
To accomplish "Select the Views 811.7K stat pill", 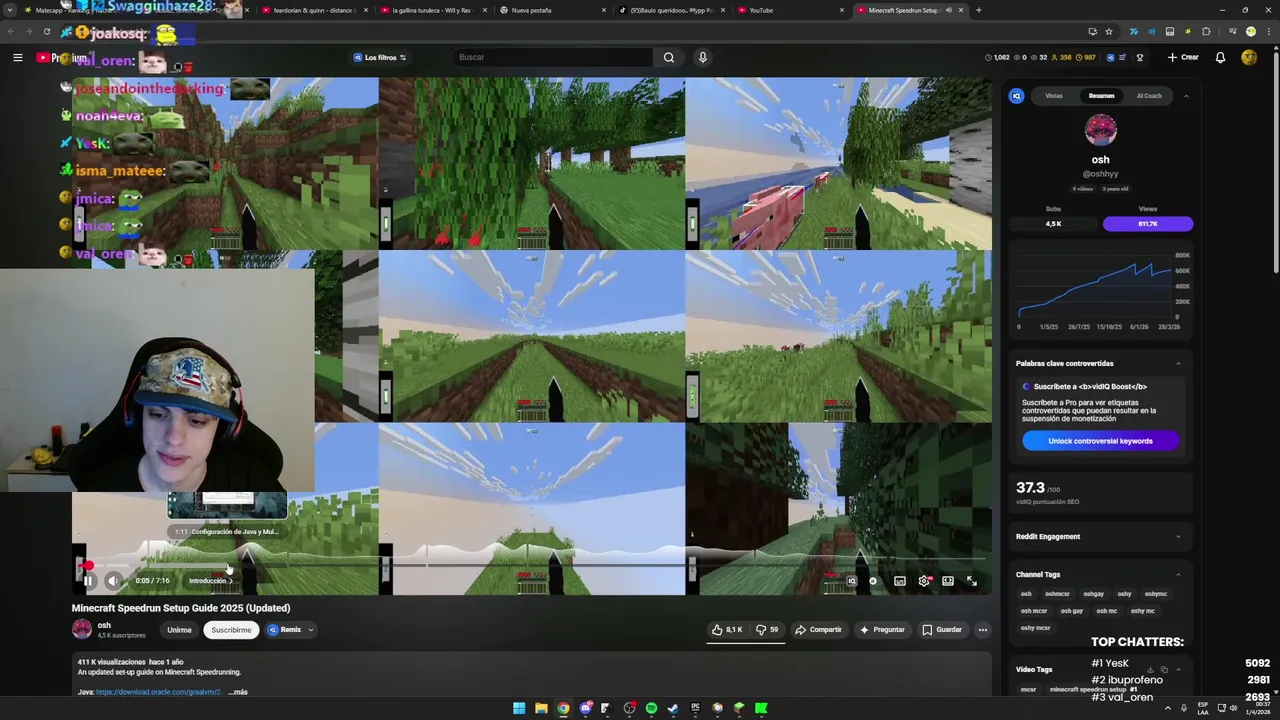I will pyautogui.click(x=1148, y=224).
